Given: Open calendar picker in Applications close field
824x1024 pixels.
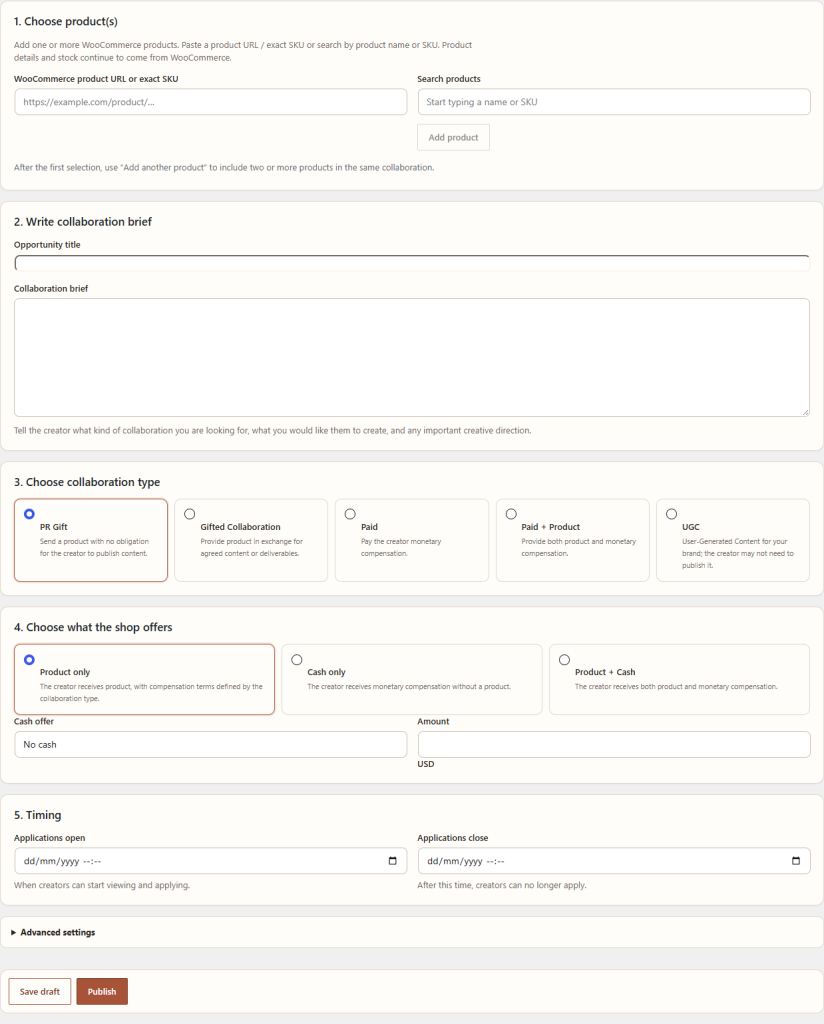Looking at the screenshot, I should [x=795, y=861].
